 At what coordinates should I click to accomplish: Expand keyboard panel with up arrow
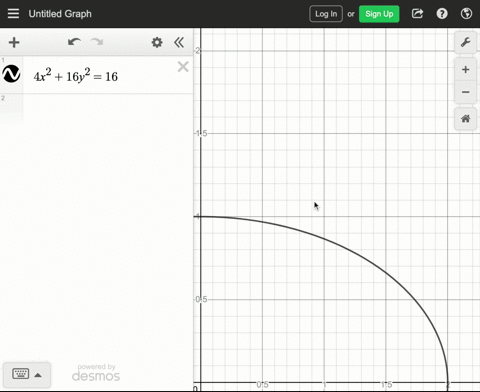click(38, 375)
